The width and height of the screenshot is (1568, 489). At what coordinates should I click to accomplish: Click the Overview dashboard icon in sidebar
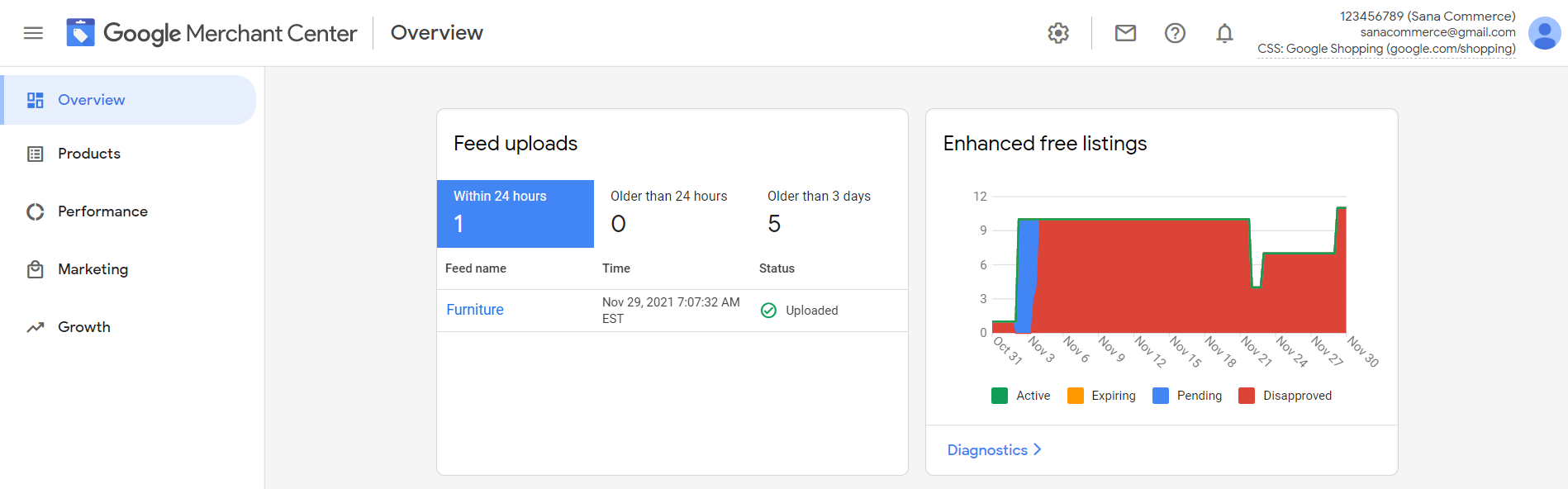coord(35,100)
